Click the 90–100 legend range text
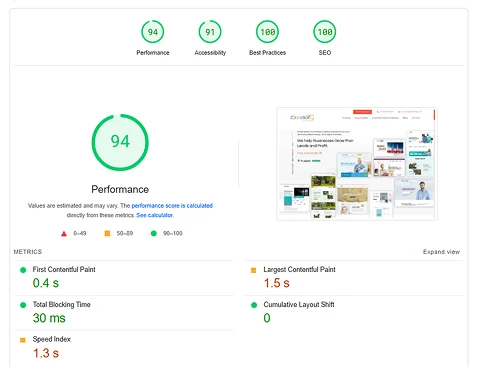The width and height of the screenshot is (480, 367). [x=173, y=233]
